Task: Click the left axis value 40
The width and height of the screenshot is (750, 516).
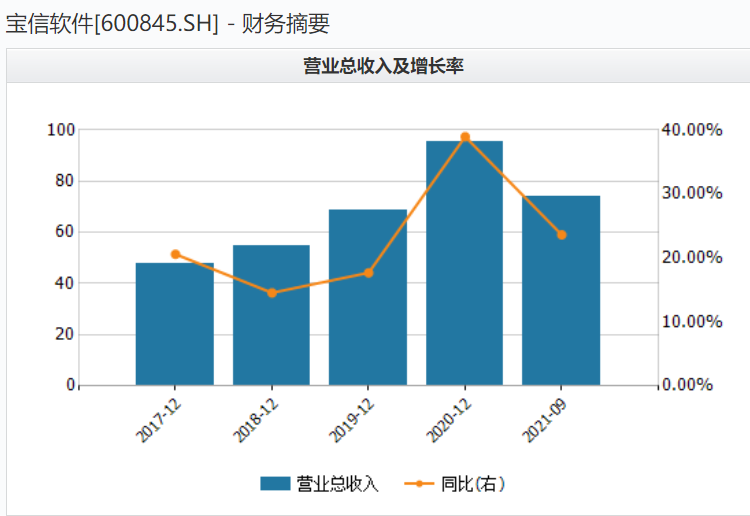Action: pos(65,283)
